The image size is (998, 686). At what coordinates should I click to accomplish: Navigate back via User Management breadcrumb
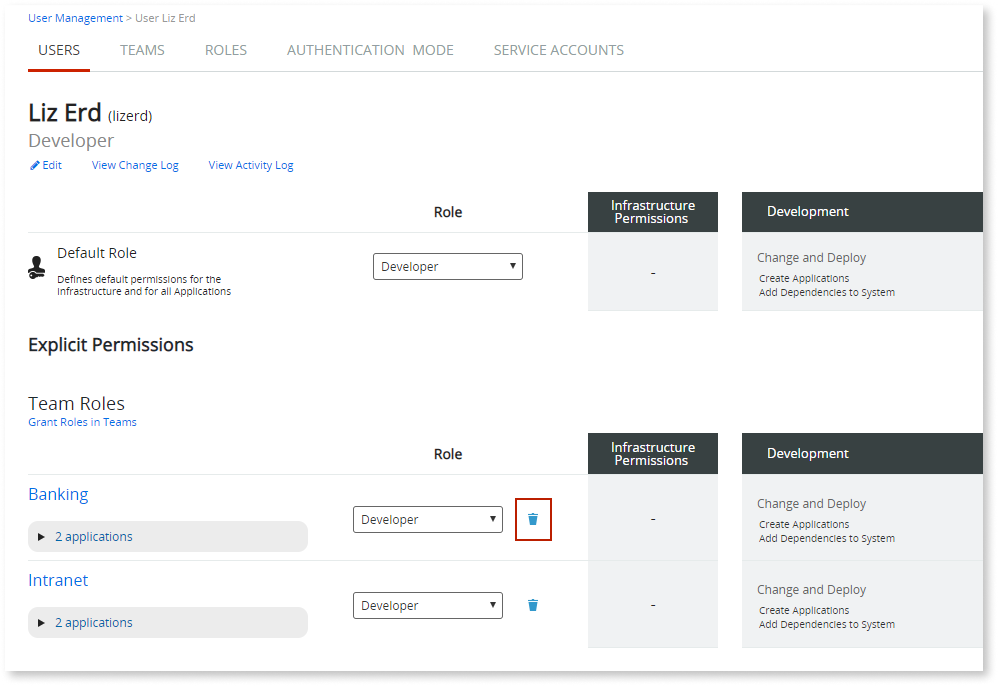75,17
